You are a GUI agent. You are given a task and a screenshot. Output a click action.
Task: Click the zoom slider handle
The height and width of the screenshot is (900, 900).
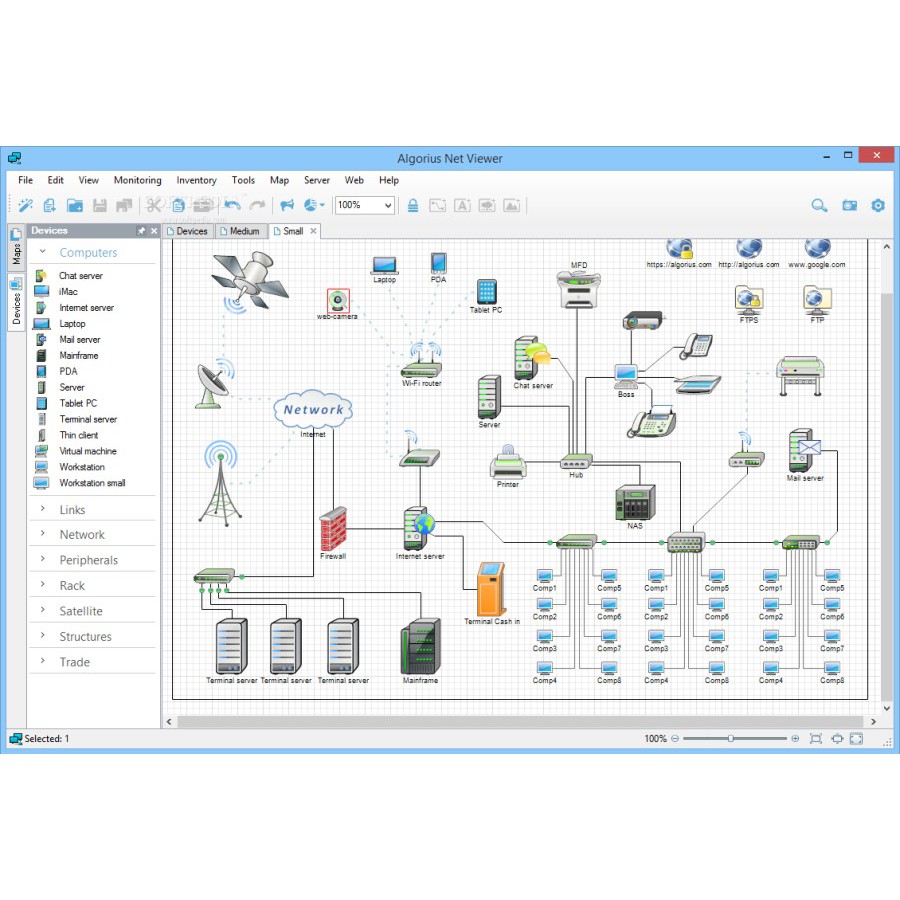(x=731, y=739)
